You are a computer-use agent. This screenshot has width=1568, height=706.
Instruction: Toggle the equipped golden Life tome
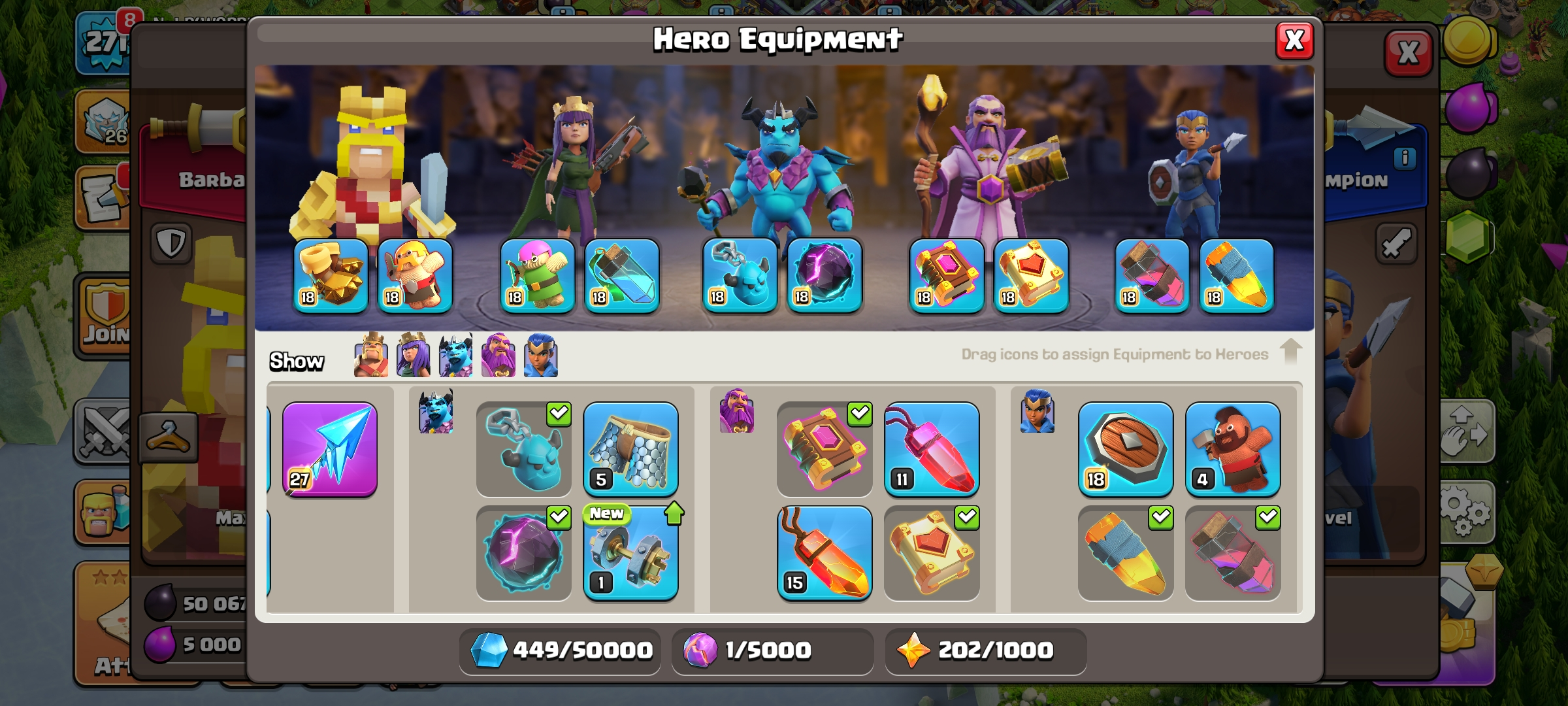pos(932,553)
